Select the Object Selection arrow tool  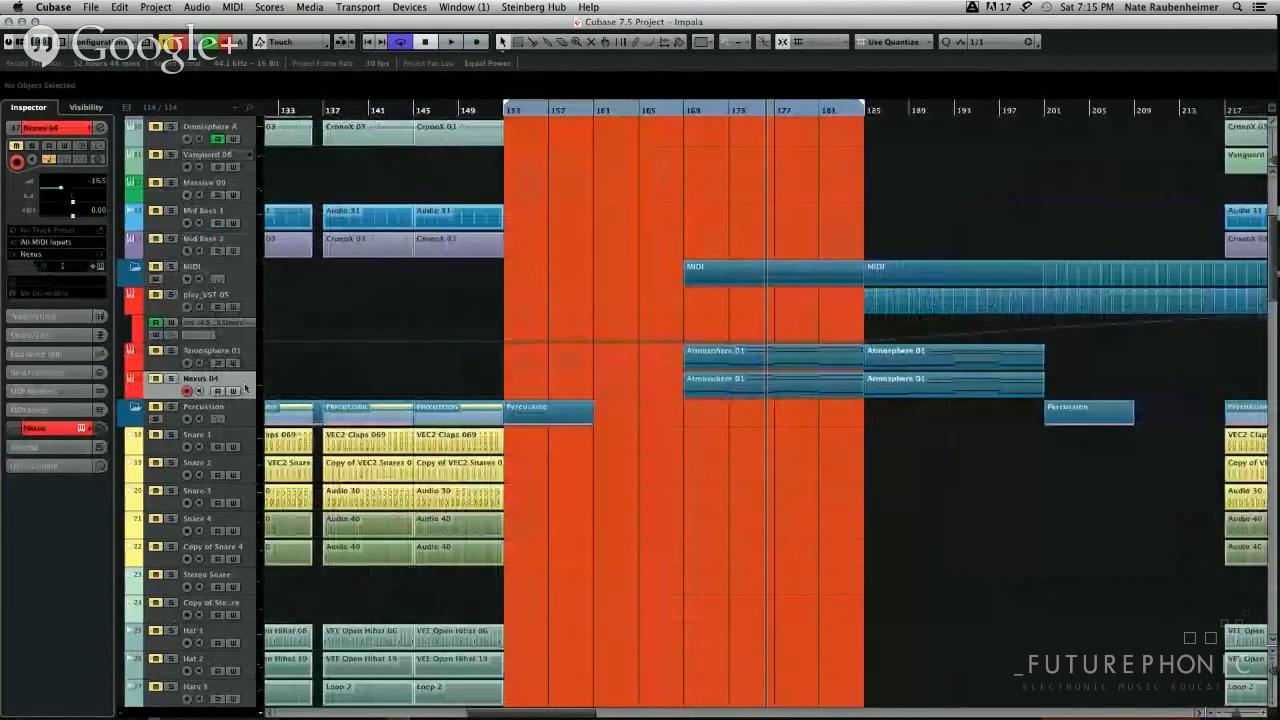(503, 42)
